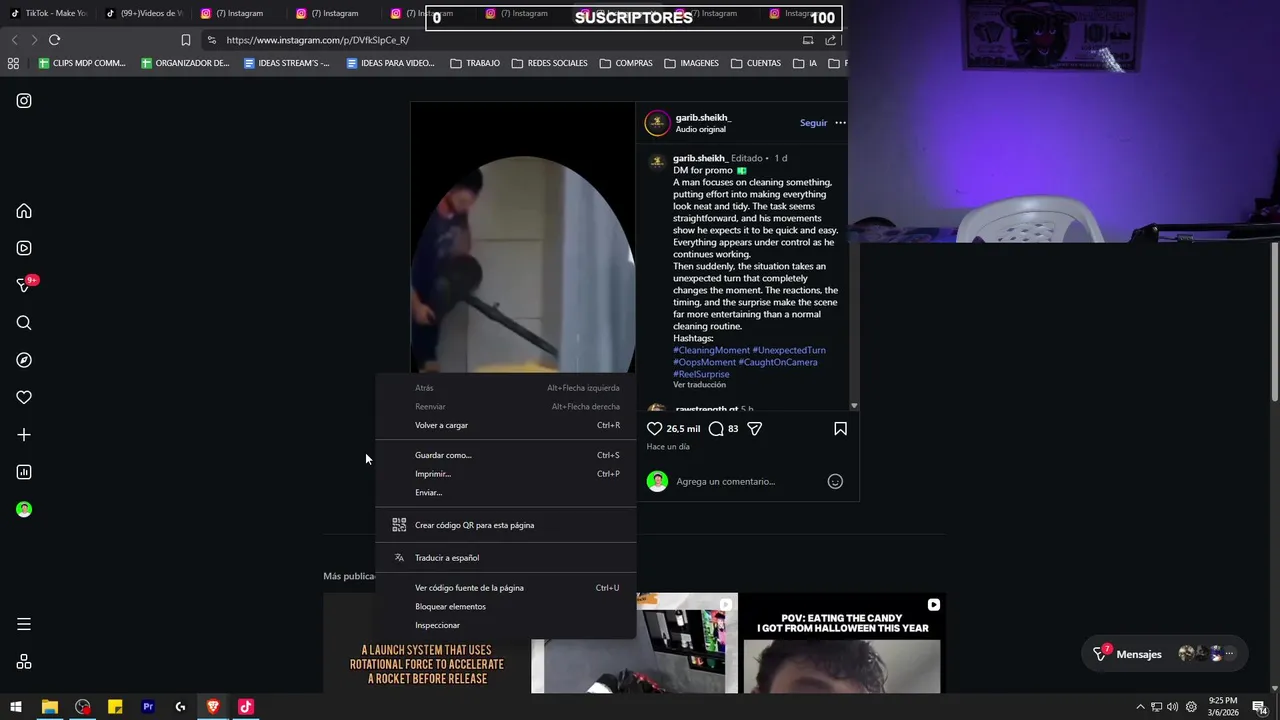This screenshot has width=1280, height=720.
Task: Open Reels icon in Instagram sidebar
Action: point(24,248)
